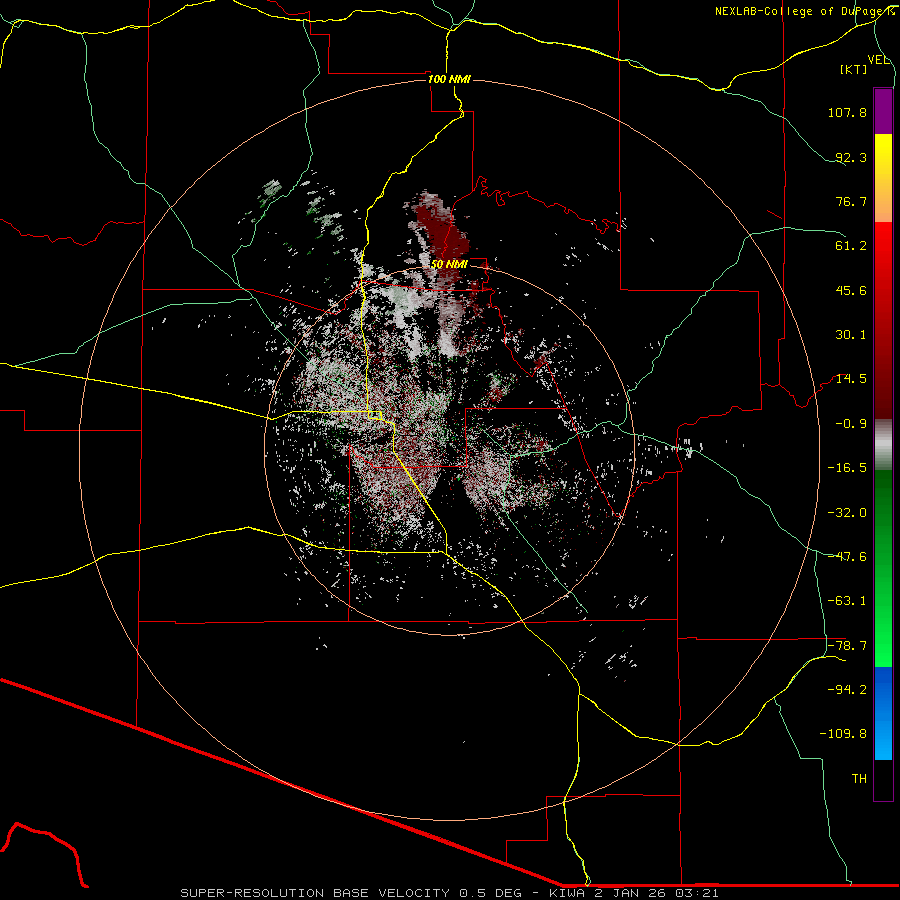900x900 pixels.
Task: Click the Super-Resolution Base Velocity caption
Action: (449, 893)
